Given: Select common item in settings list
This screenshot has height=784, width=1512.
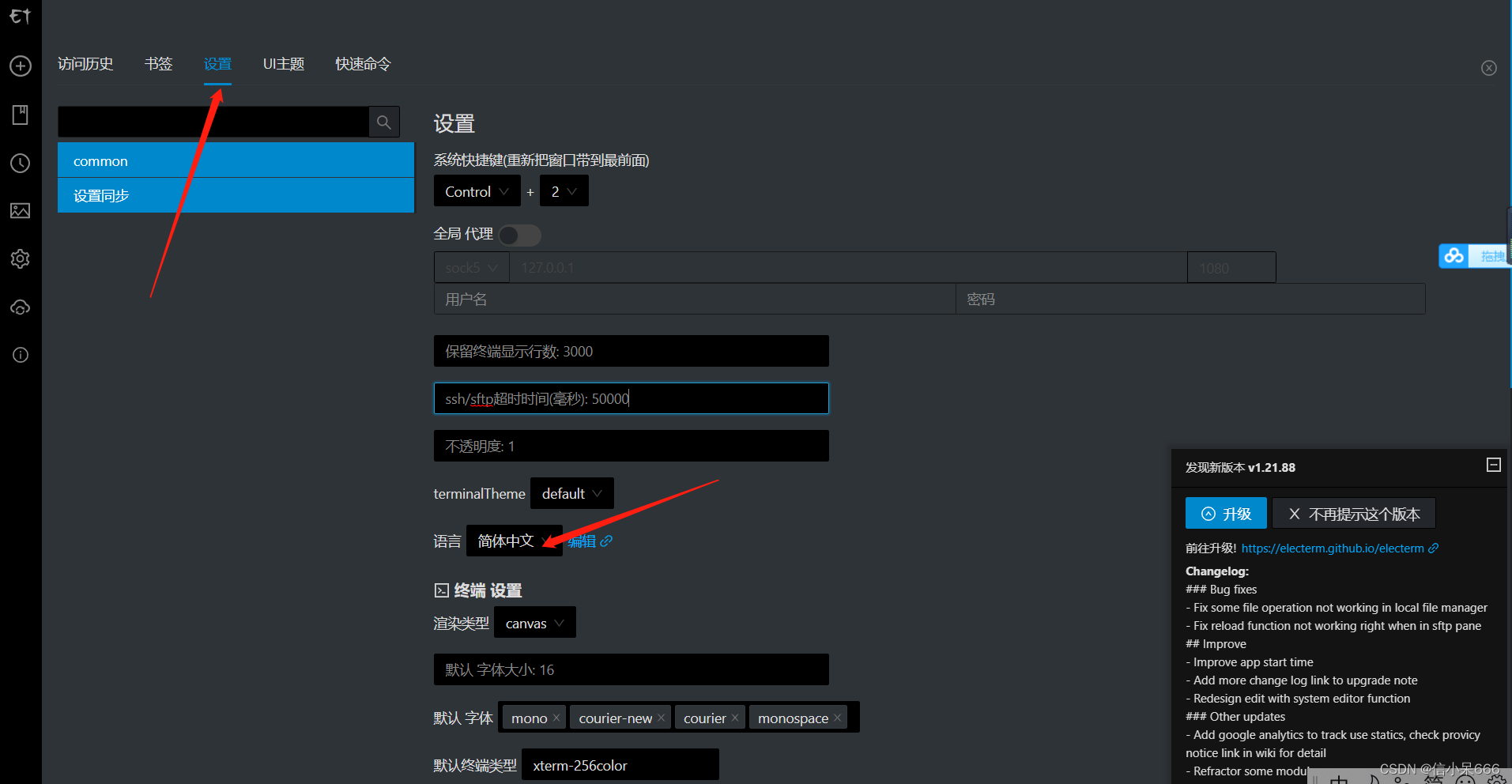Looking at the screenshot, I should click(236, 160).
